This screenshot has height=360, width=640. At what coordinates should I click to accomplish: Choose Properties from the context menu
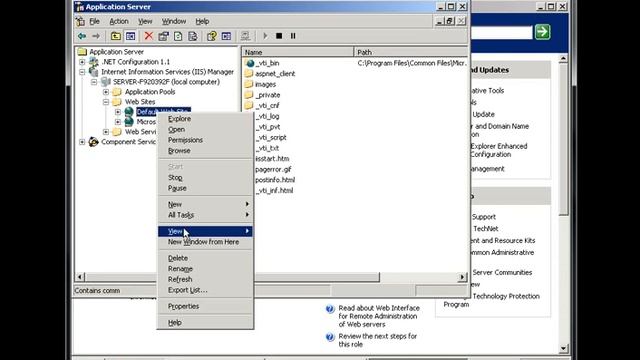[x=205, y=306]
